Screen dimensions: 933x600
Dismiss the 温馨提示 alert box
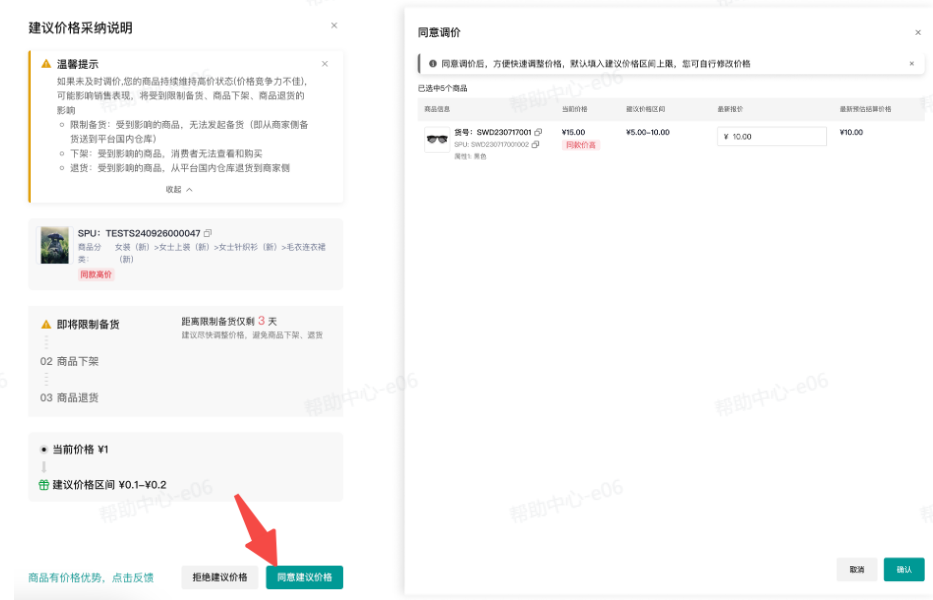point(325,62)
